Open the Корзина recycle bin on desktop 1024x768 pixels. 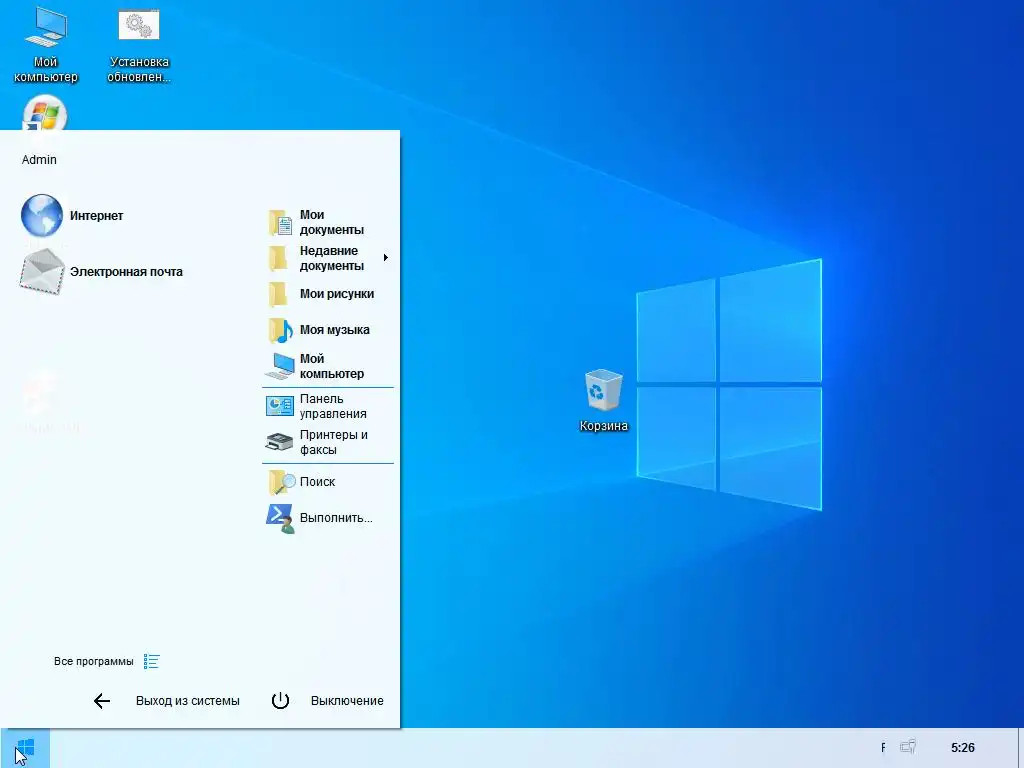pyautogui.click(x=603, y=401)
